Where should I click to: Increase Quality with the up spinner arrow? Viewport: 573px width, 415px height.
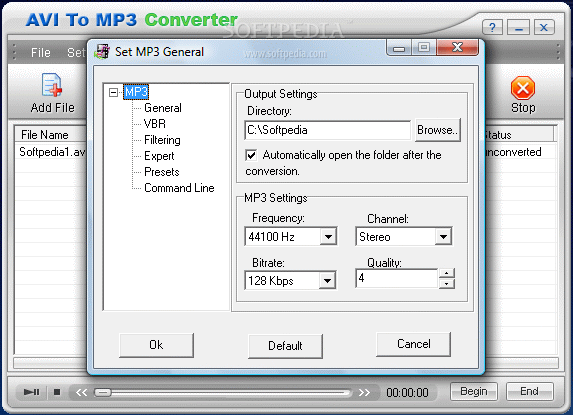[x=447, y=273]
